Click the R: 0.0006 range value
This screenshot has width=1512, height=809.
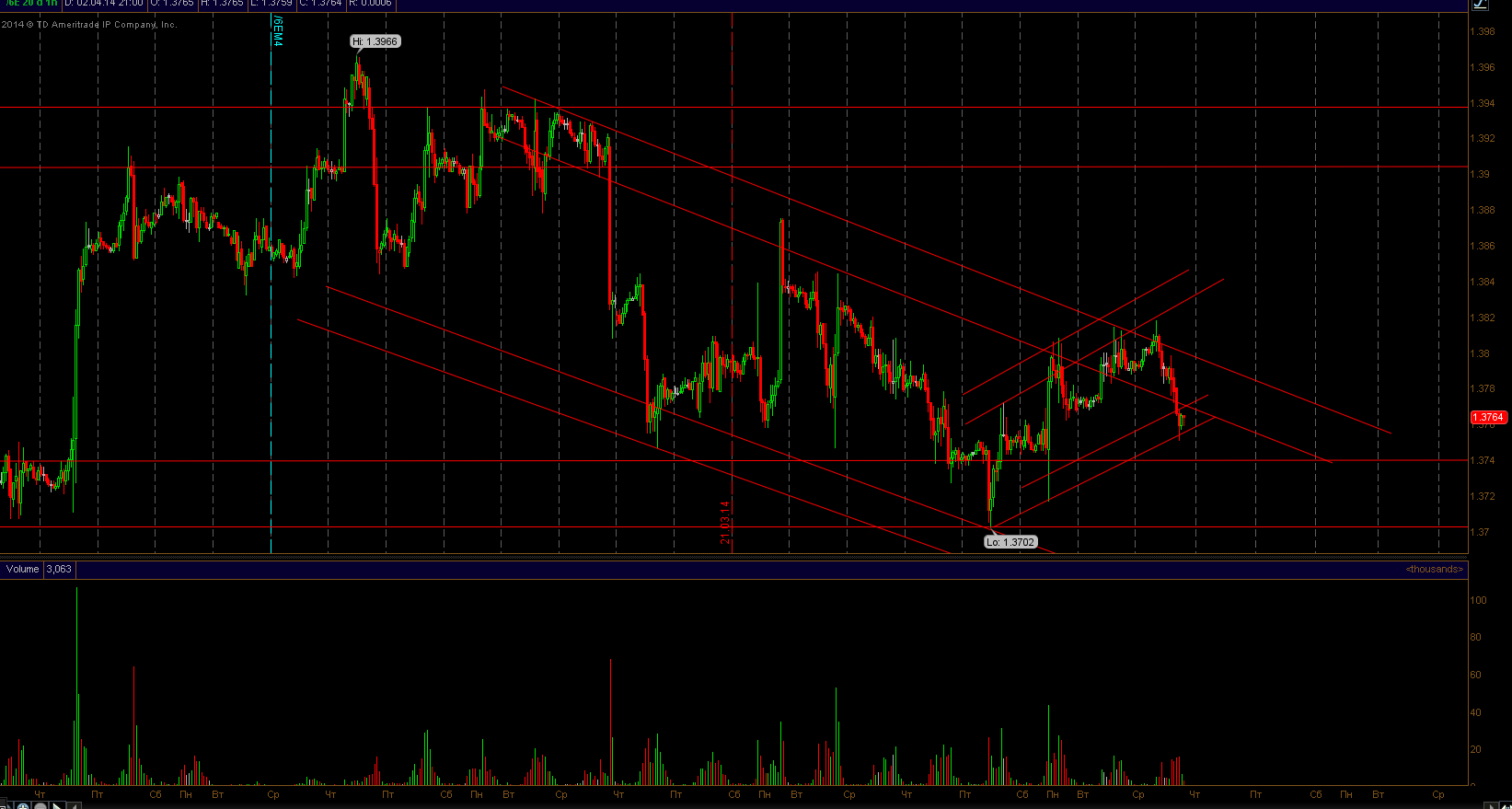(370, 4)
